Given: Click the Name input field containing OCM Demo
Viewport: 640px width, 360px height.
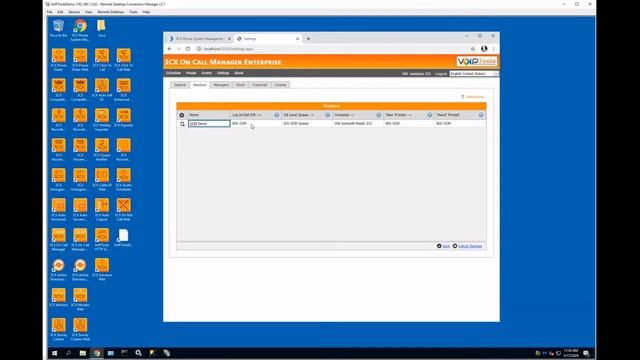Looking at the screenshot, I should coord(209,123).
